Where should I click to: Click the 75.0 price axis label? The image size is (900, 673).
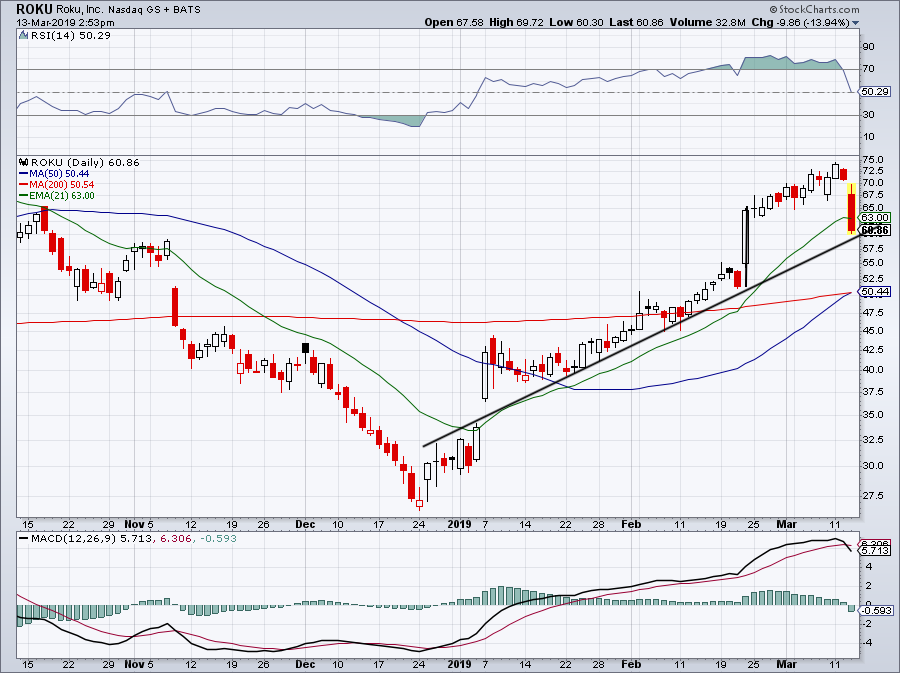click(x=872, y=160)
